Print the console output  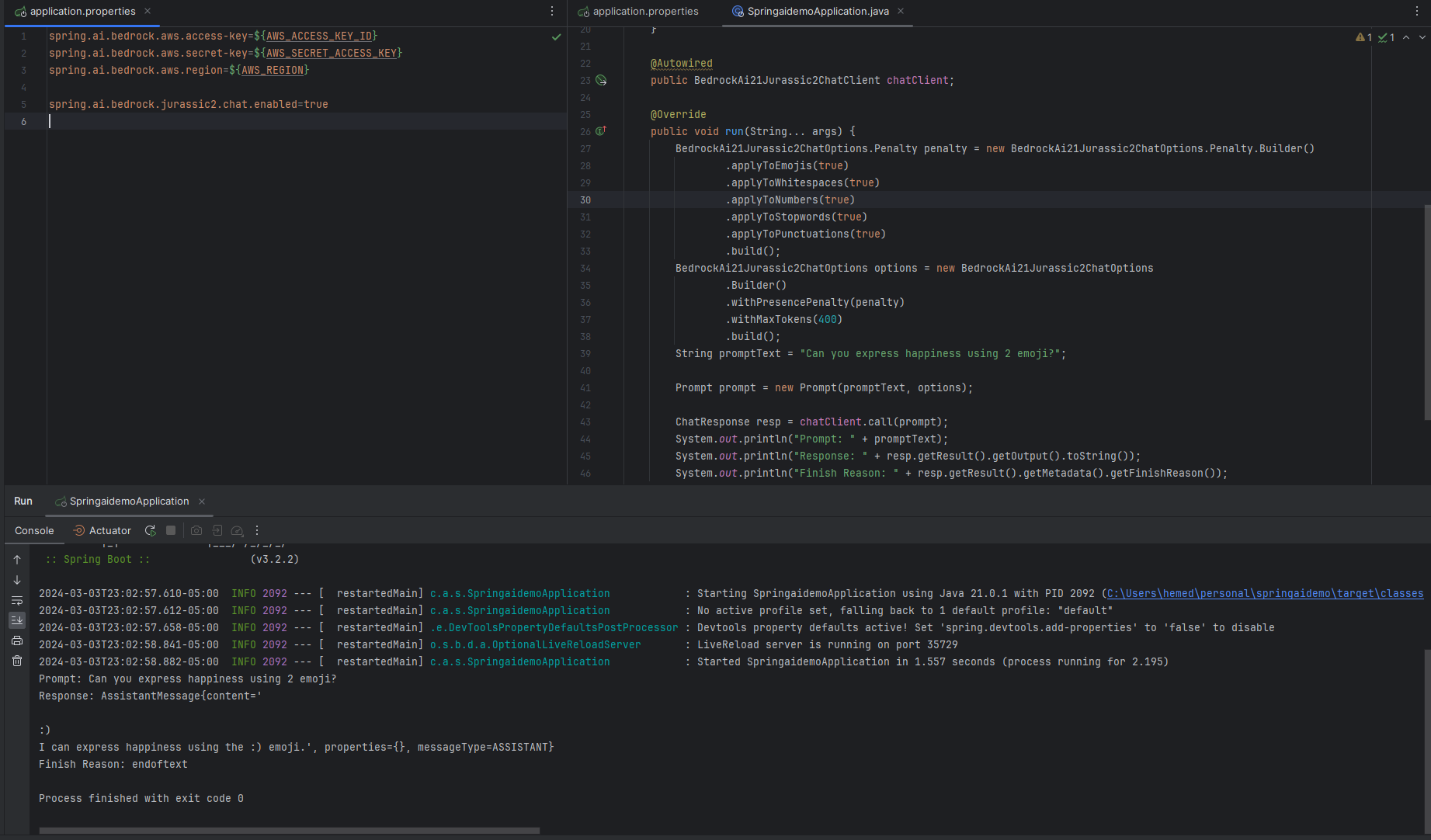[17, 640]
